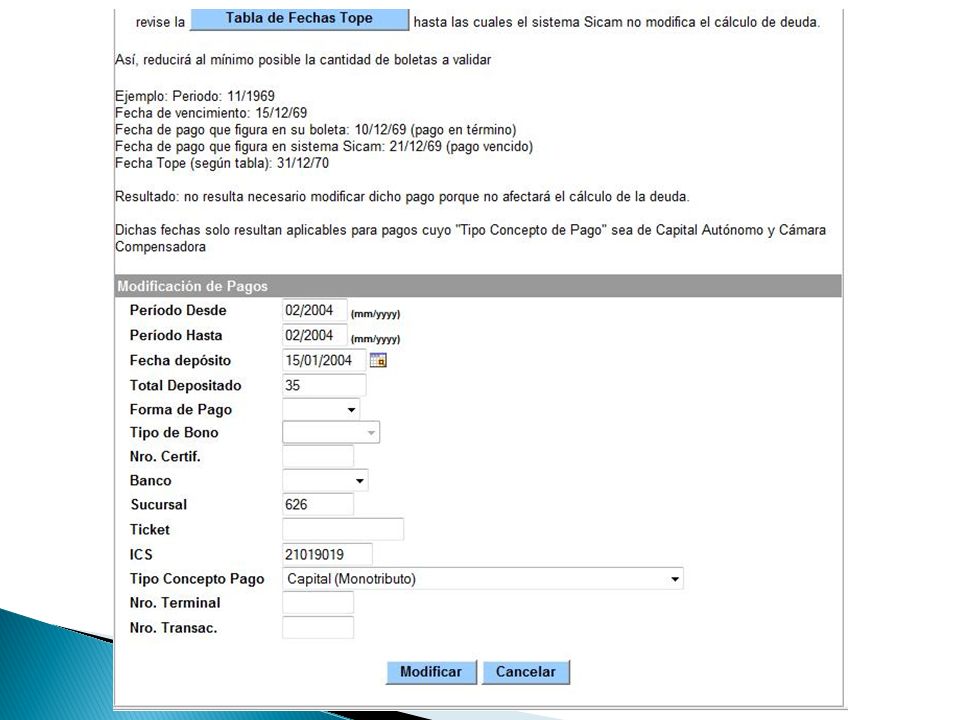The image size is (960, 720).
Task: Click the 'Resultado: no resulta necesario' sentence
Action: pos(402,197)
